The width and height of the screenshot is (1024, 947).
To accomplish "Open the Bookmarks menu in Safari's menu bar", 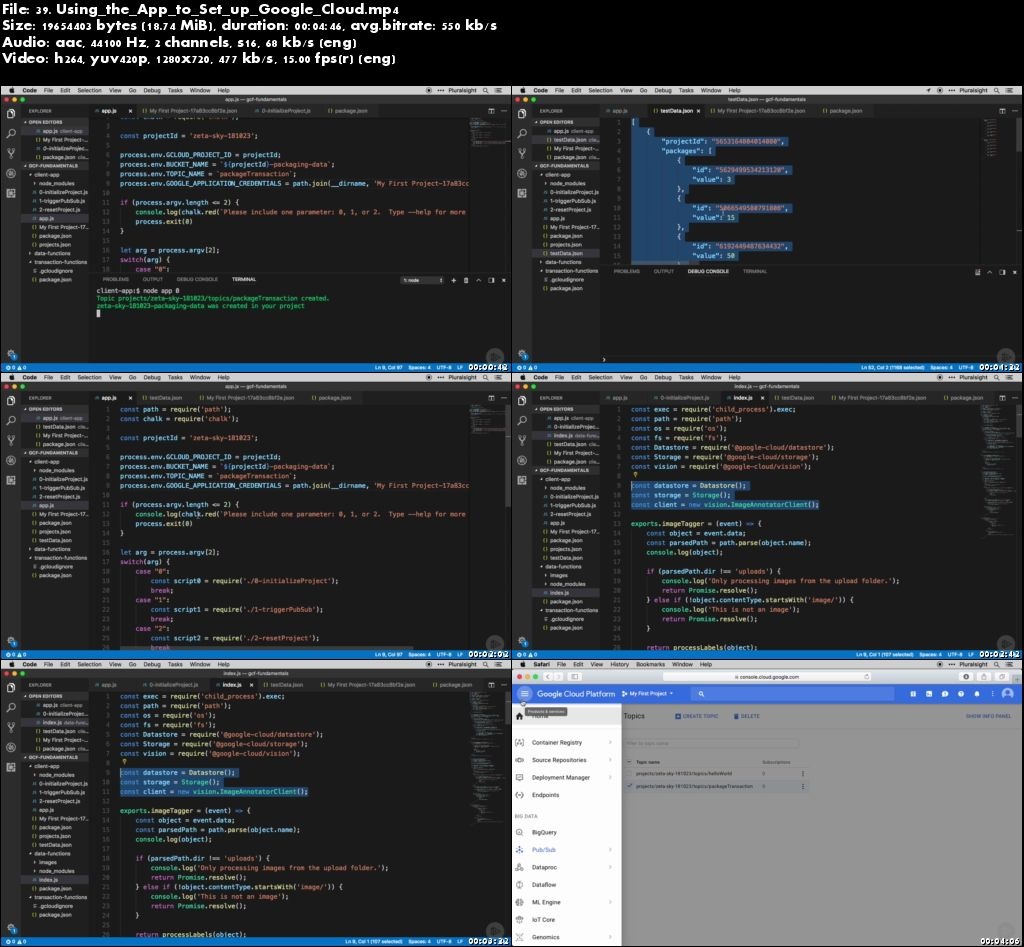I will click(650, 665).
